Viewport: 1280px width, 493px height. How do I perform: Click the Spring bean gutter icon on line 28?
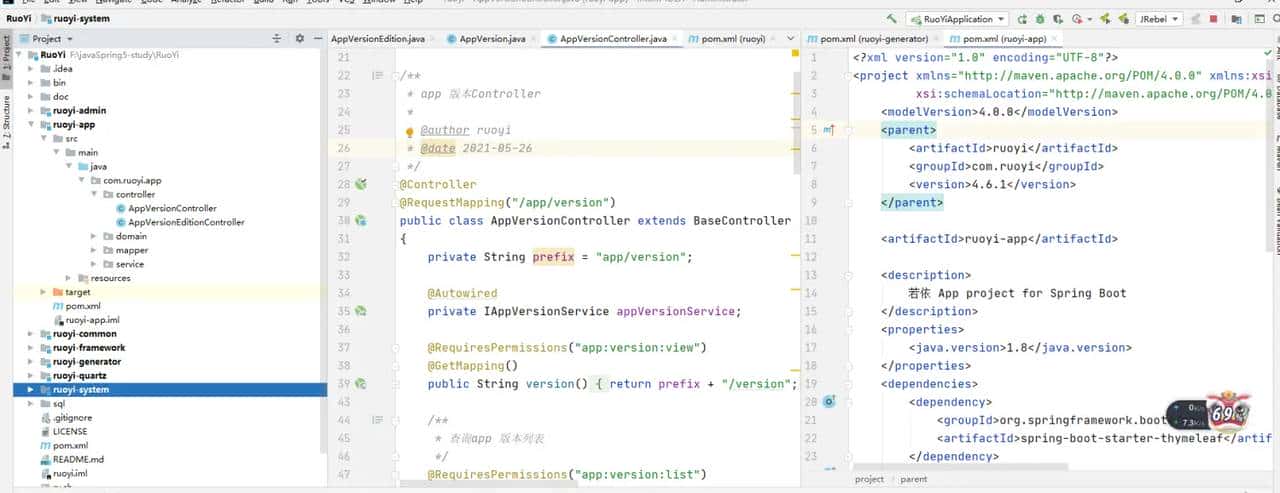361,184
